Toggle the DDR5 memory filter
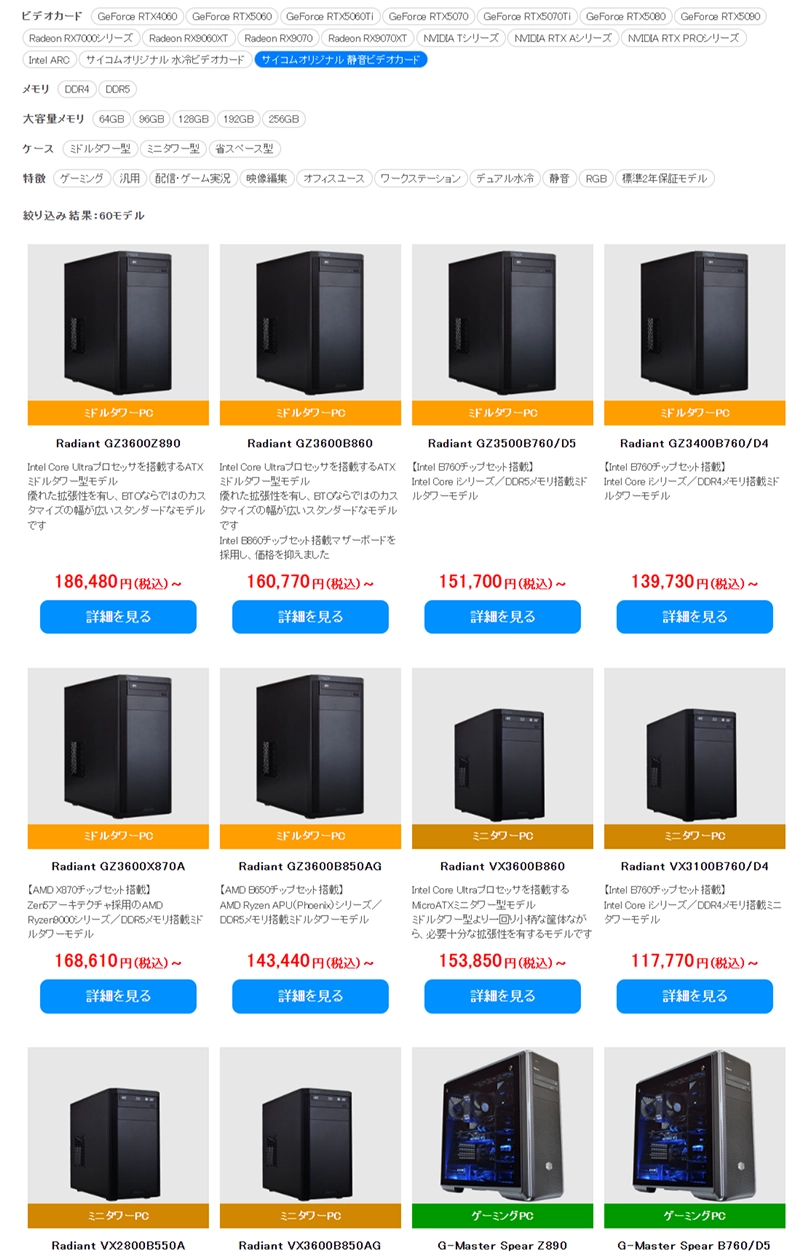800x1257 pixels. 117,89
